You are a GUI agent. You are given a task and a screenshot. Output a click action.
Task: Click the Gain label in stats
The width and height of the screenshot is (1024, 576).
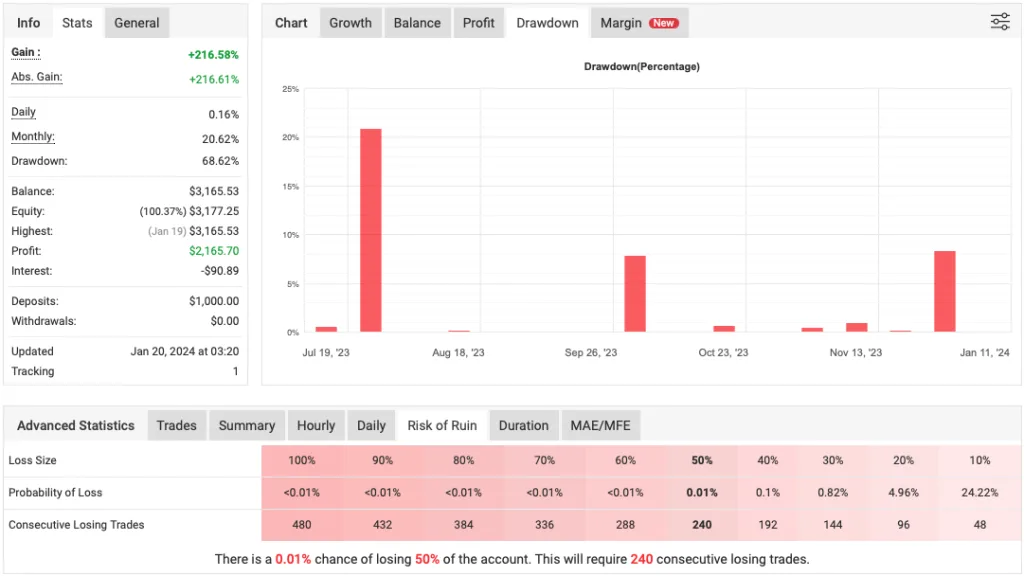point(25,52)
